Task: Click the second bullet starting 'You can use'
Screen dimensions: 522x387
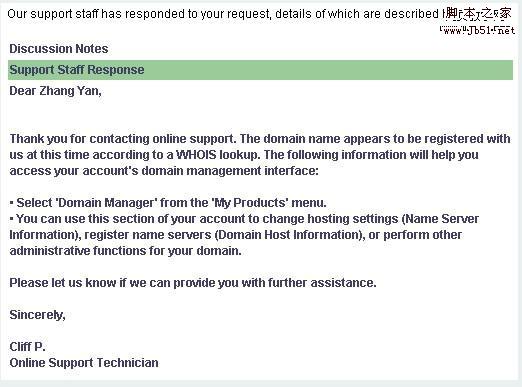Action: pyautogui.click(x=244, y=235)
